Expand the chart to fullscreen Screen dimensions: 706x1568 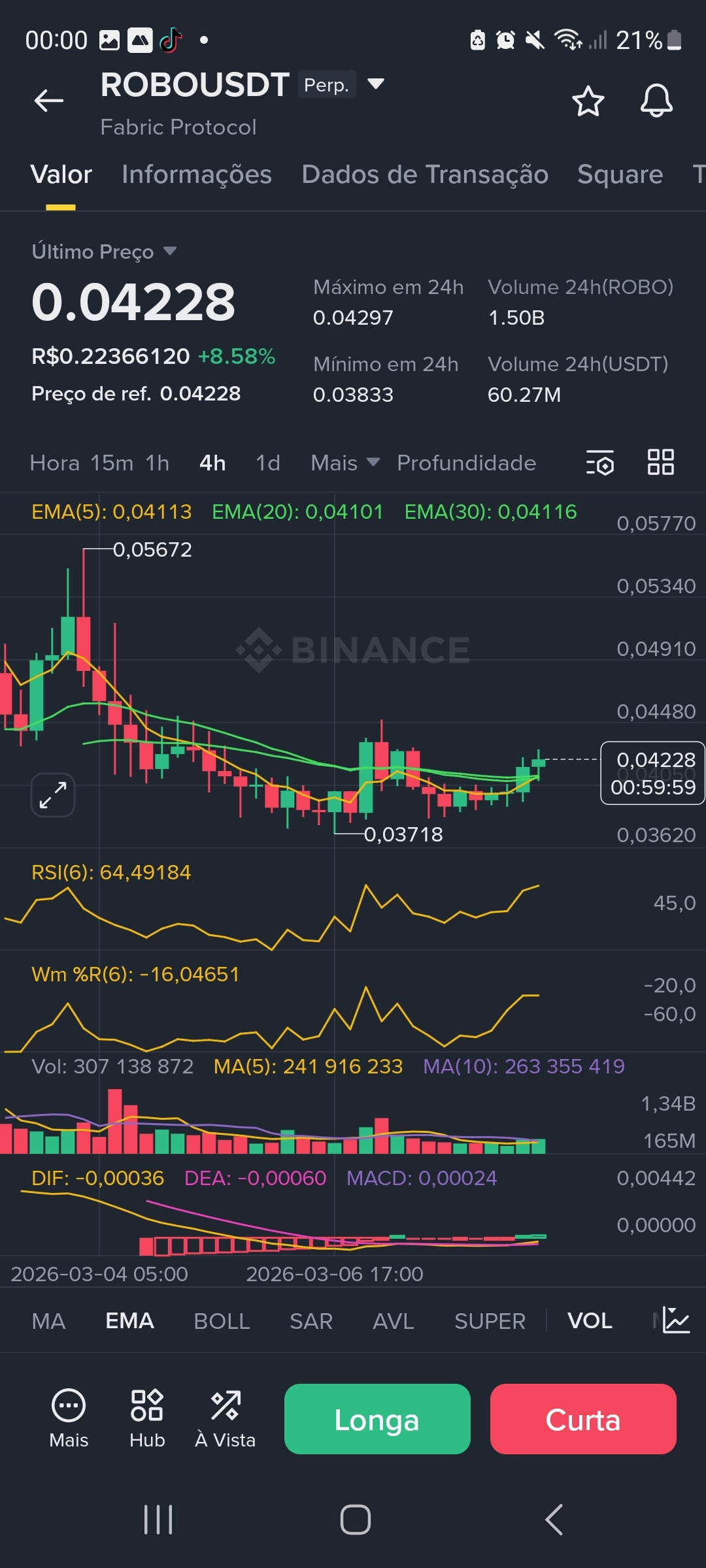coord(53,794)
